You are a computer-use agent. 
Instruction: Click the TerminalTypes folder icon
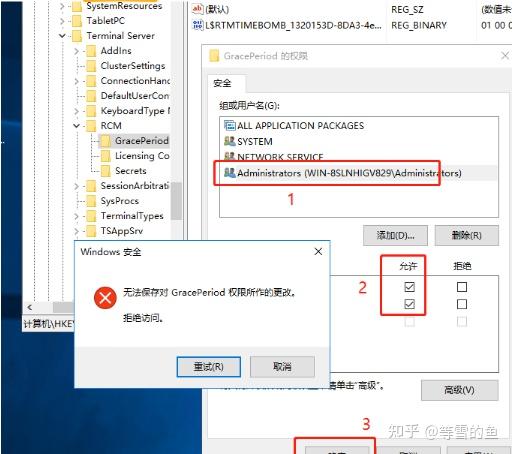coord(91,216)
